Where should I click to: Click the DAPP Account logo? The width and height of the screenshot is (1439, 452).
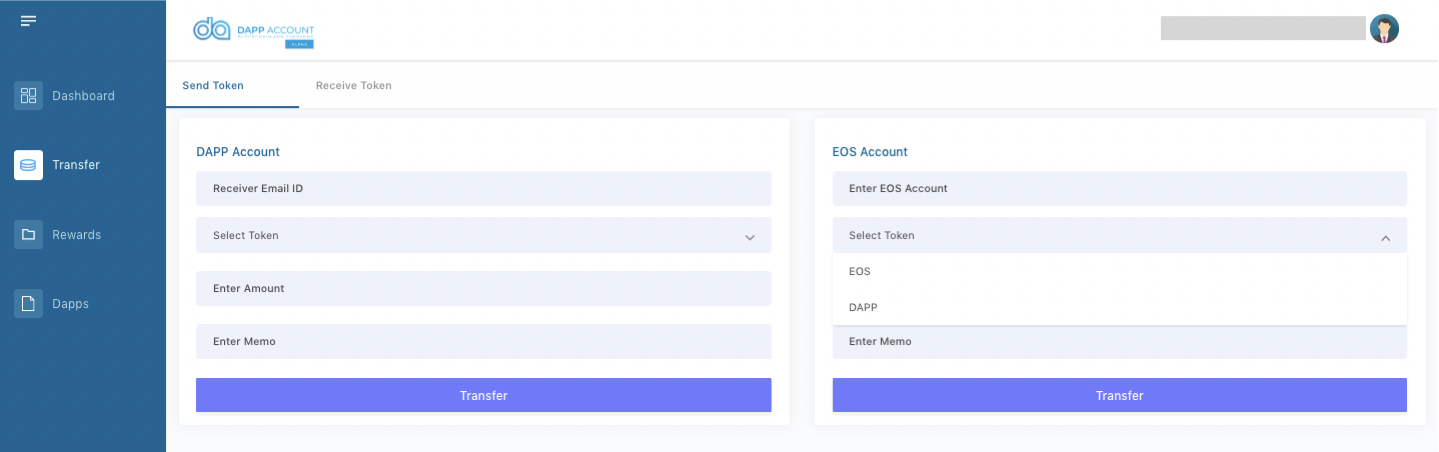point(253,31)
